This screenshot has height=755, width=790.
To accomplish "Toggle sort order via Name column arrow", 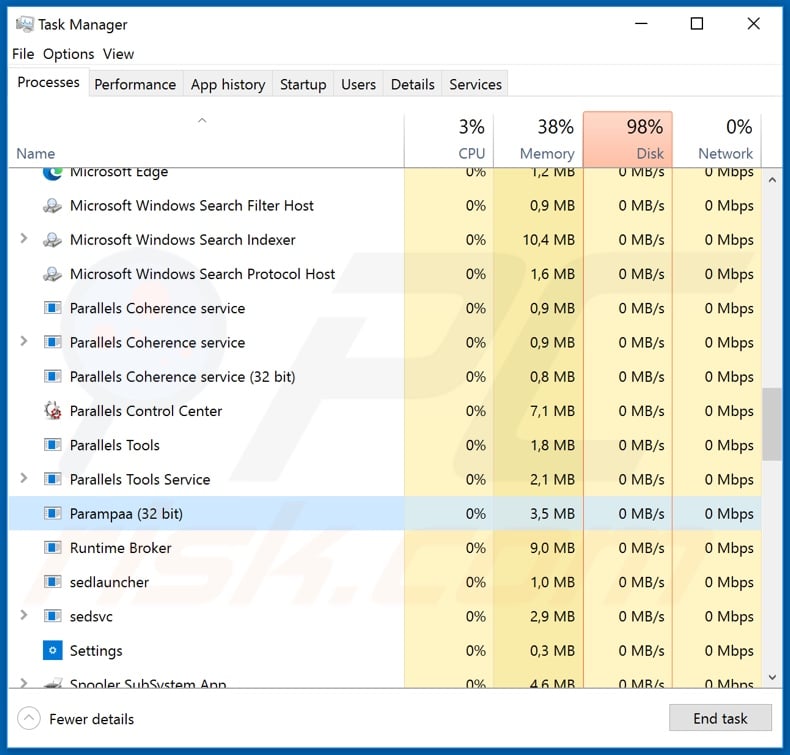I will (202, 120).
